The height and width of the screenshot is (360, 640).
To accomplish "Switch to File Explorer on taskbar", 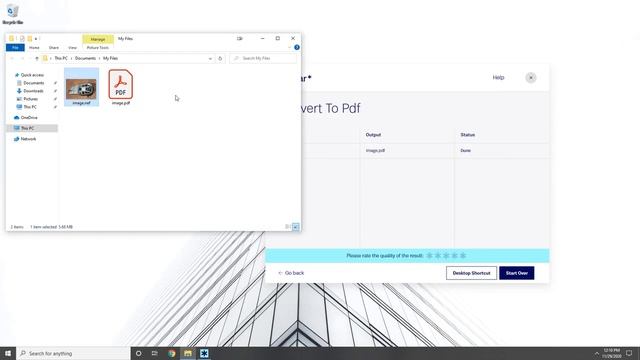I will point(188,353).
